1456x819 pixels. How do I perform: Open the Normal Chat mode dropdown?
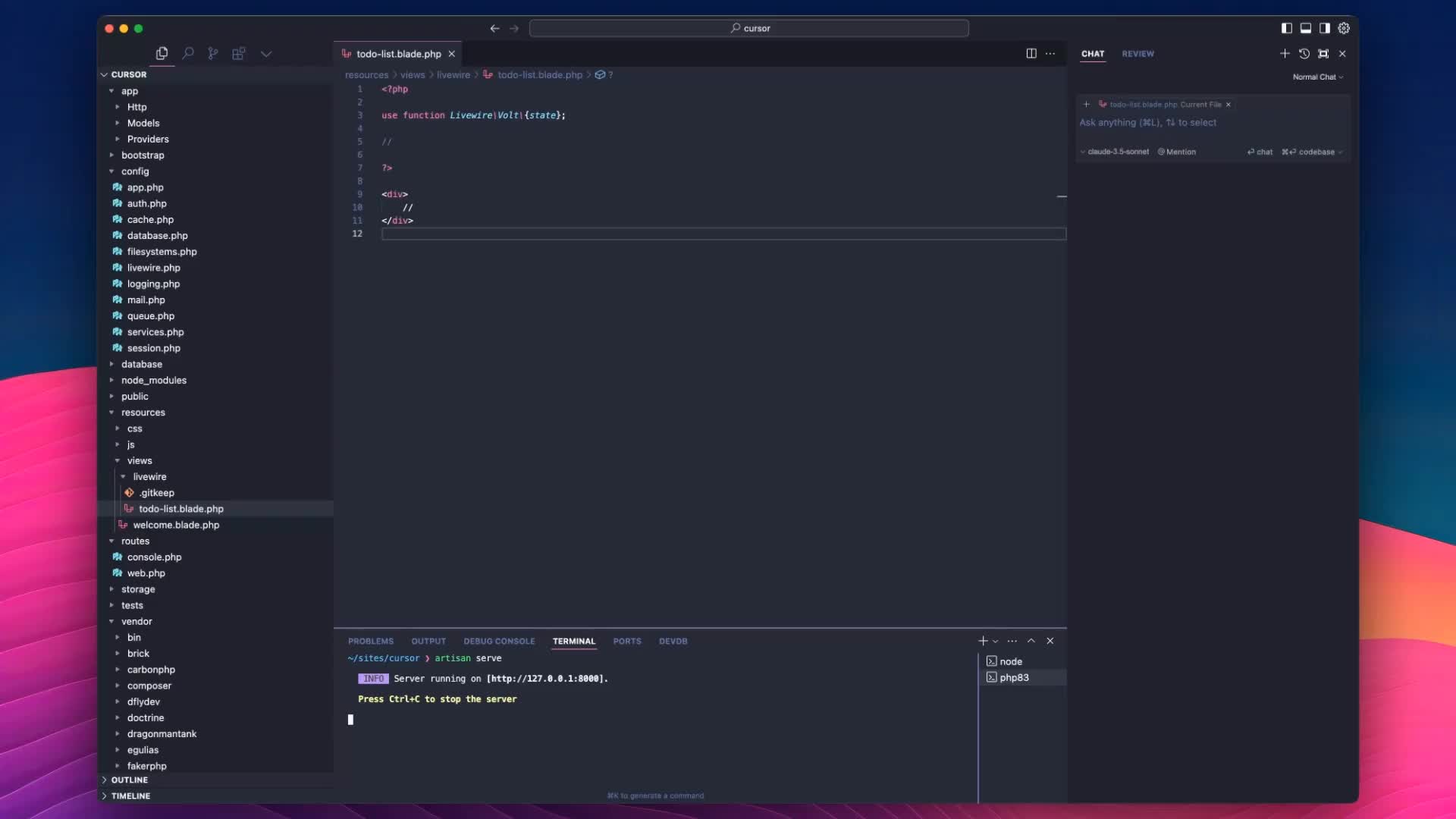click(x=1318, y=77)
